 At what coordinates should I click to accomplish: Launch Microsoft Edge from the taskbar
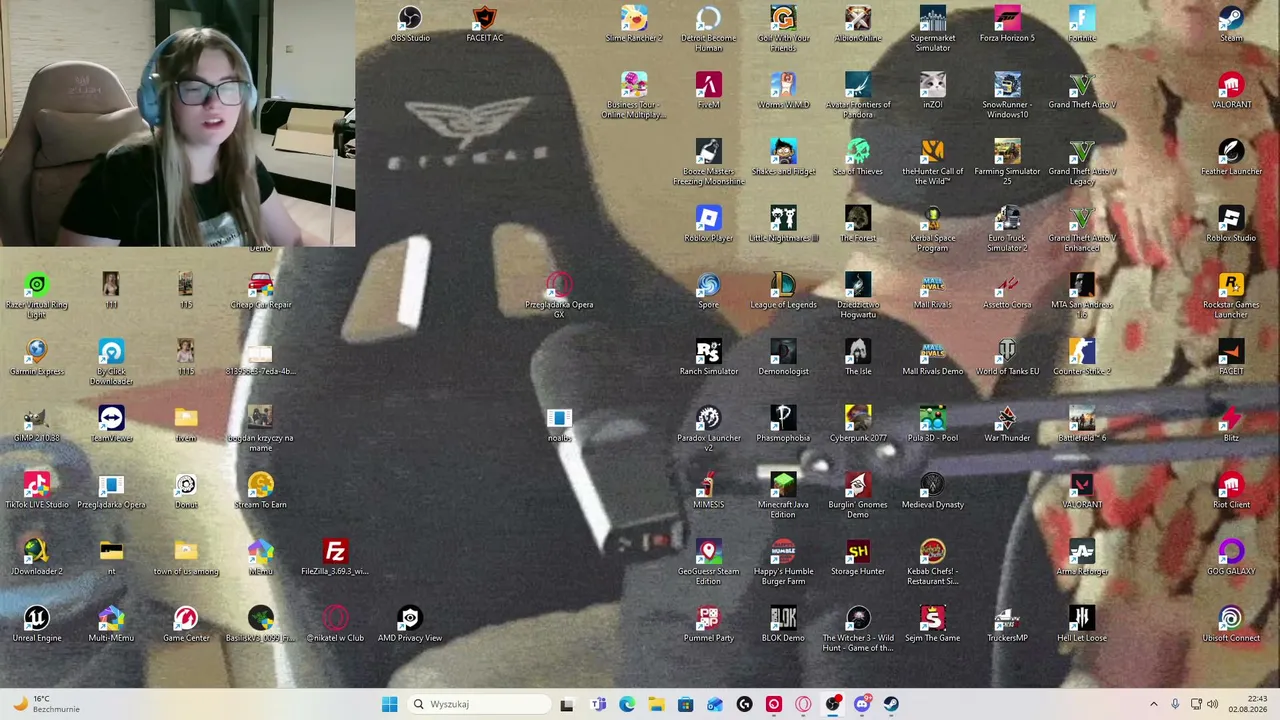[x=627, y=704]
